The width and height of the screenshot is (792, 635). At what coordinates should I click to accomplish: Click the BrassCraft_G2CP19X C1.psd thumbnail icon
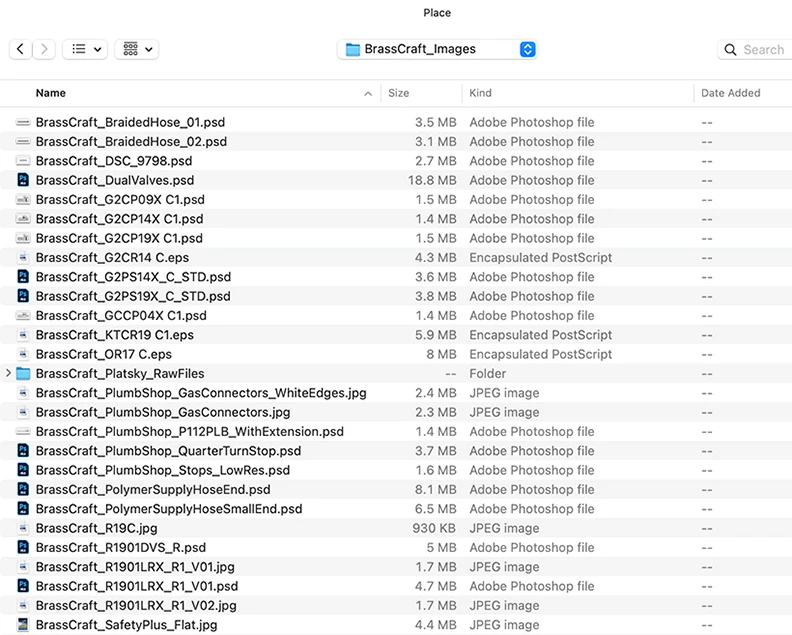23,238
